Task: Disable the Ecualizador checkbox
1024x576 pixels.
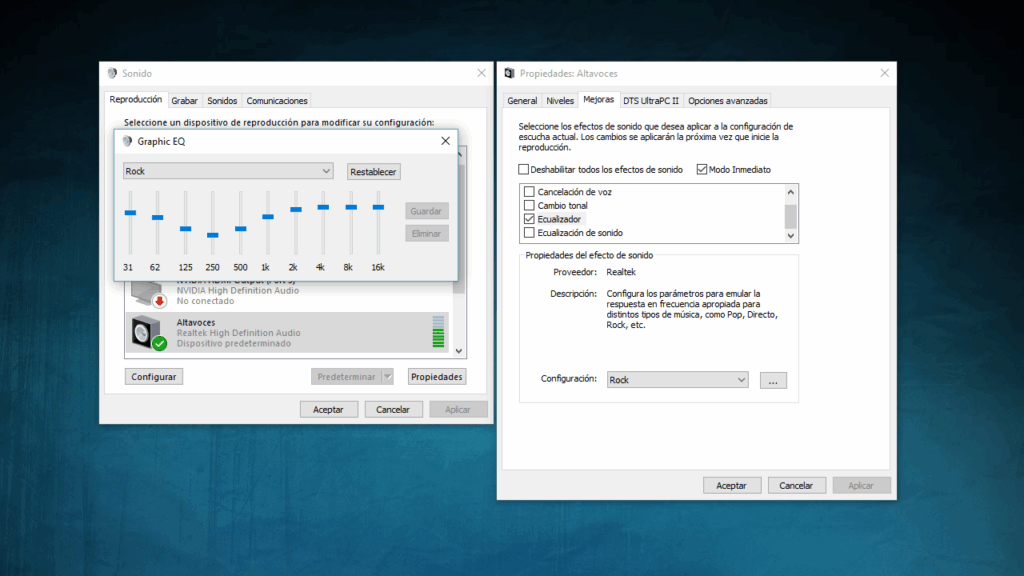Action: pos(529,218)
